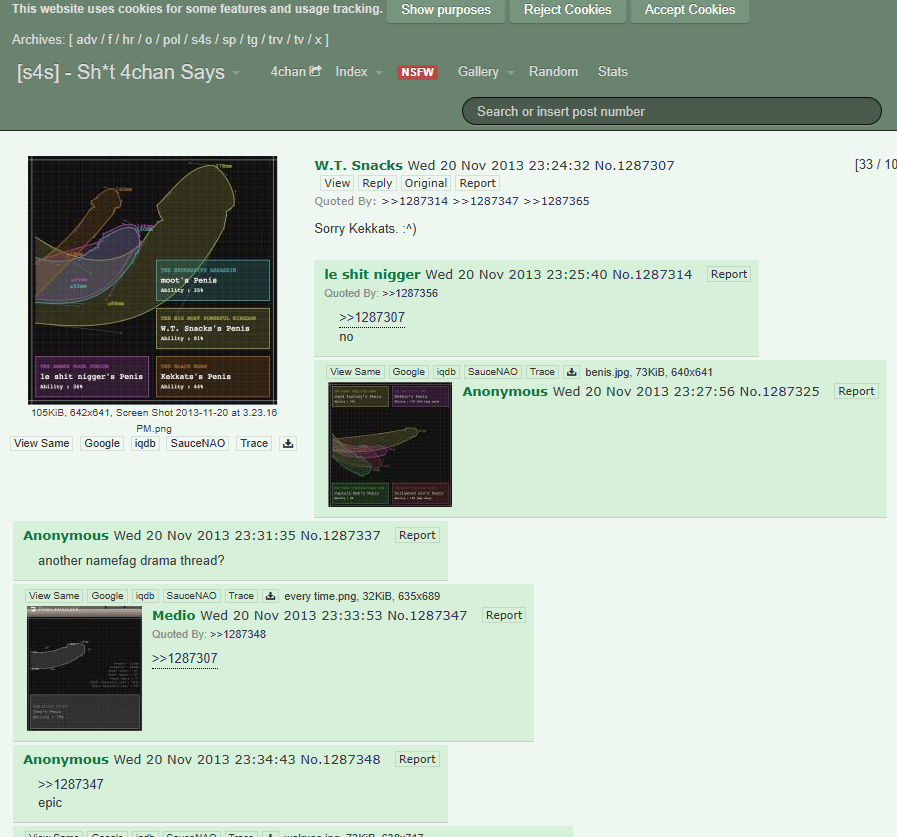Screen dimensions: 897x837
Task: Open the every time.png thumbnail
Action: click(x=85, y=668)
